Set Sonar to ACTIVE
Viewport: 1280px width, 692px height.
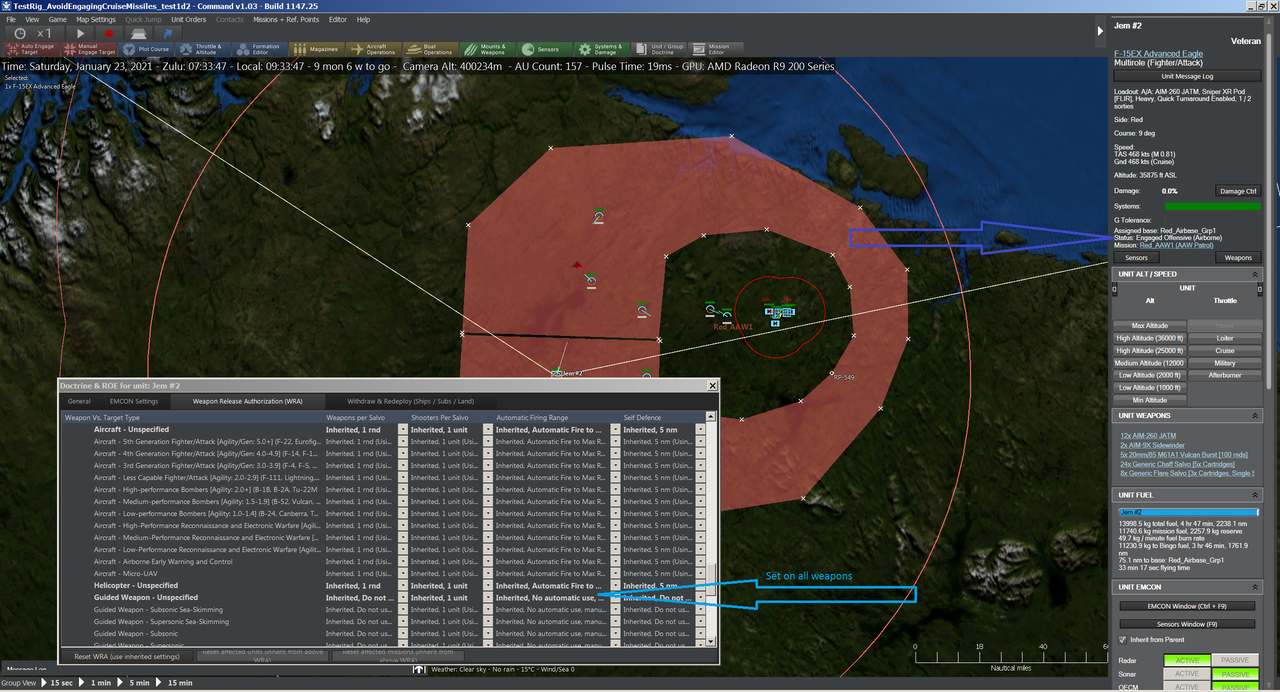(1186, 674)
